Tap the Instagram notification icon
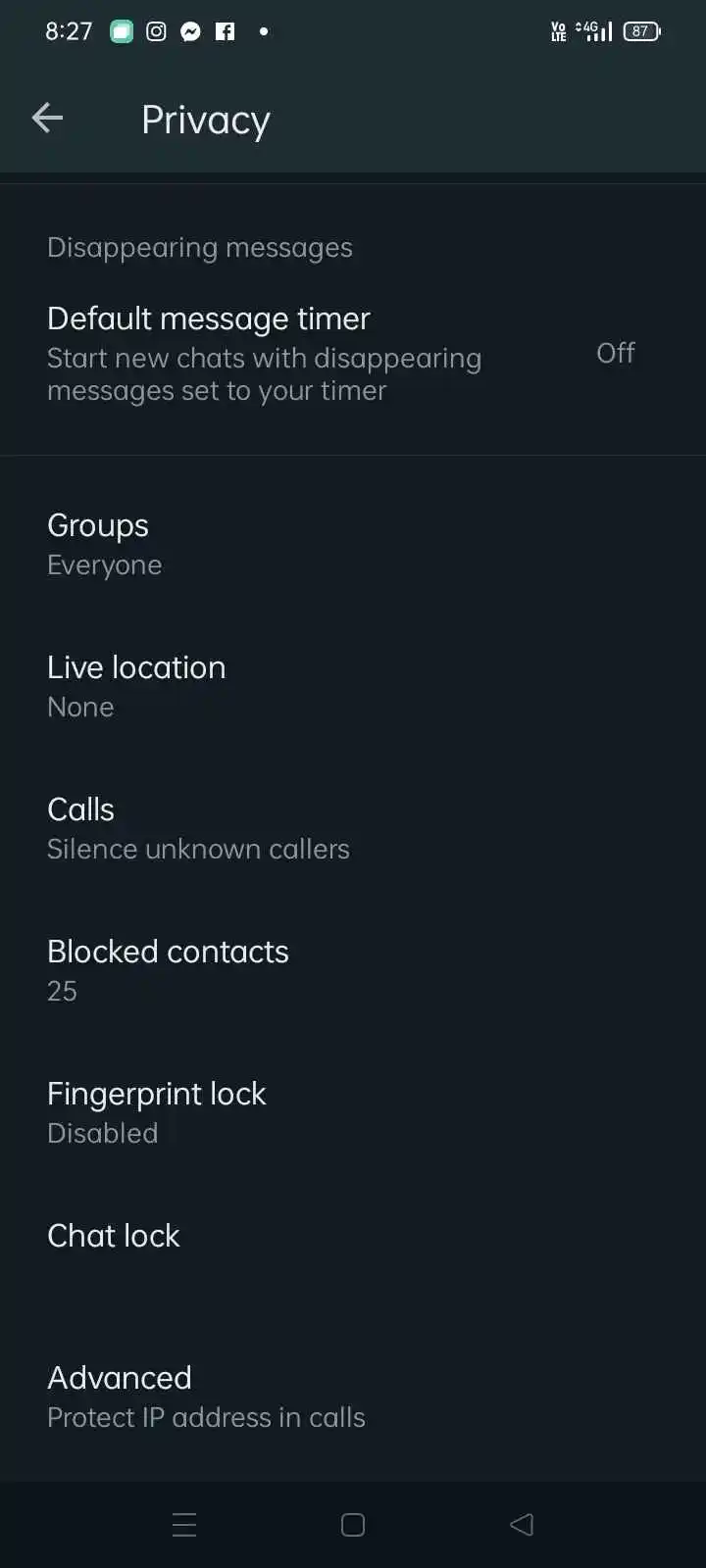The width and height of the screenshot is (706, 1568). click(156, 31)
